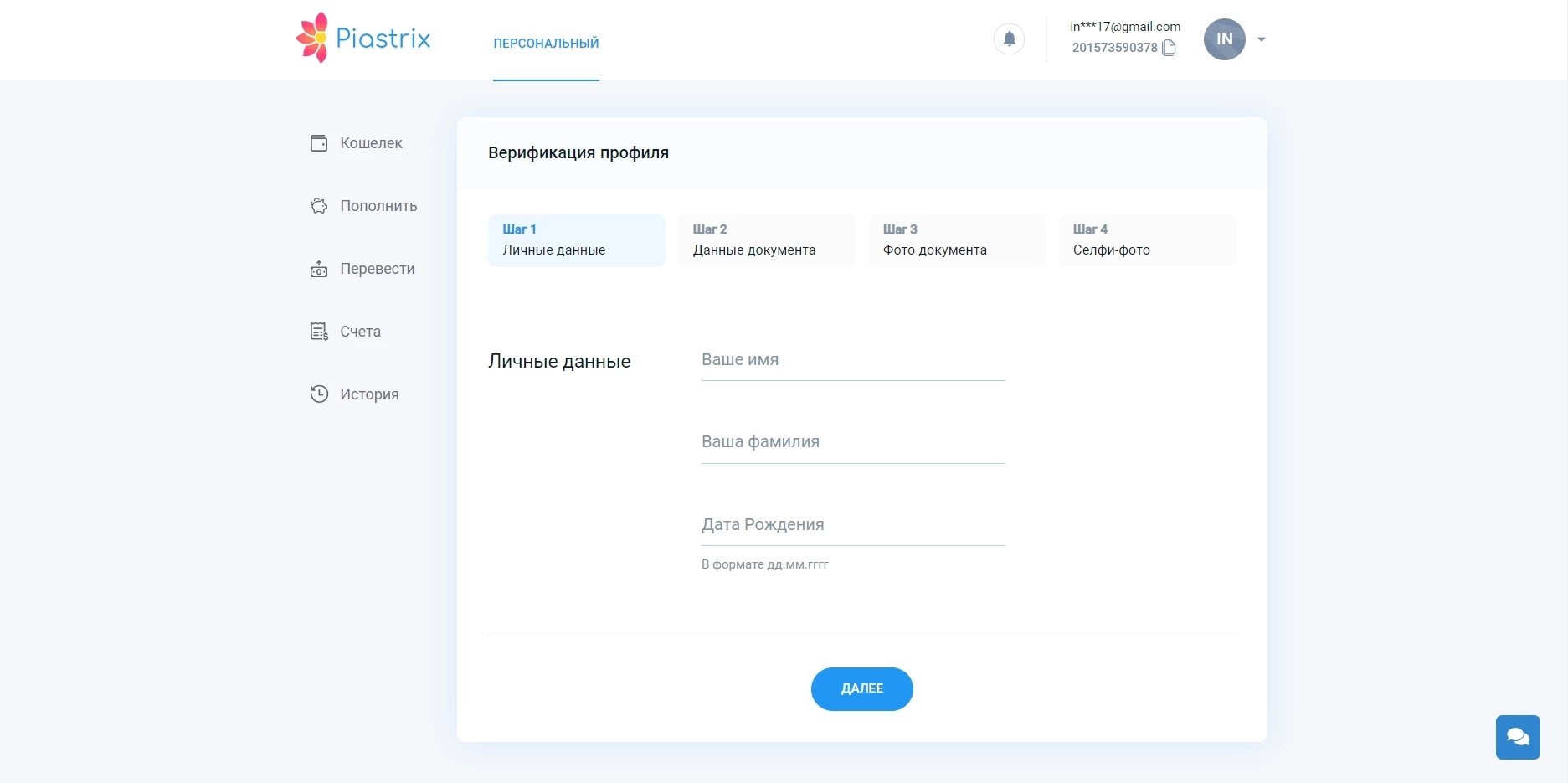Viewport: 1568px width, 783px height.
Task: Click the Пополнить piggy bank icon
Action: click(x=319, y=206)
